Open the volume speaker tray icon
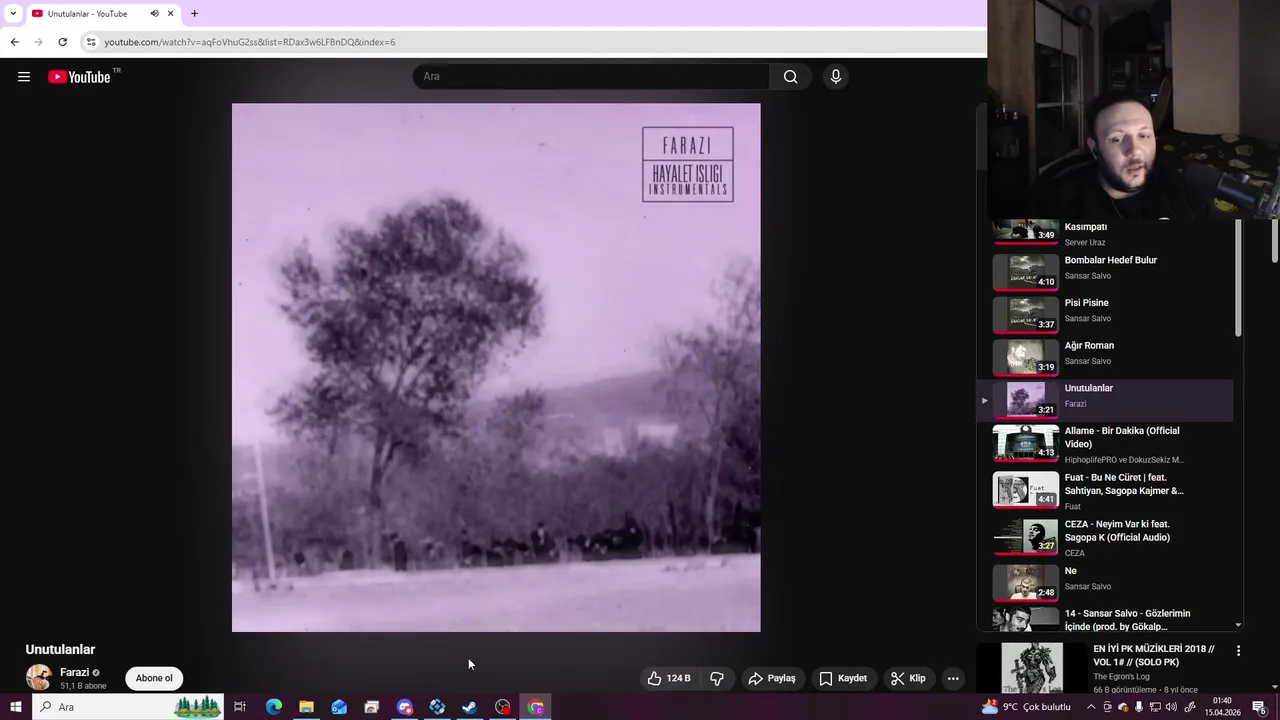This screenshot has height=720, width=1280. (1172, 707)
